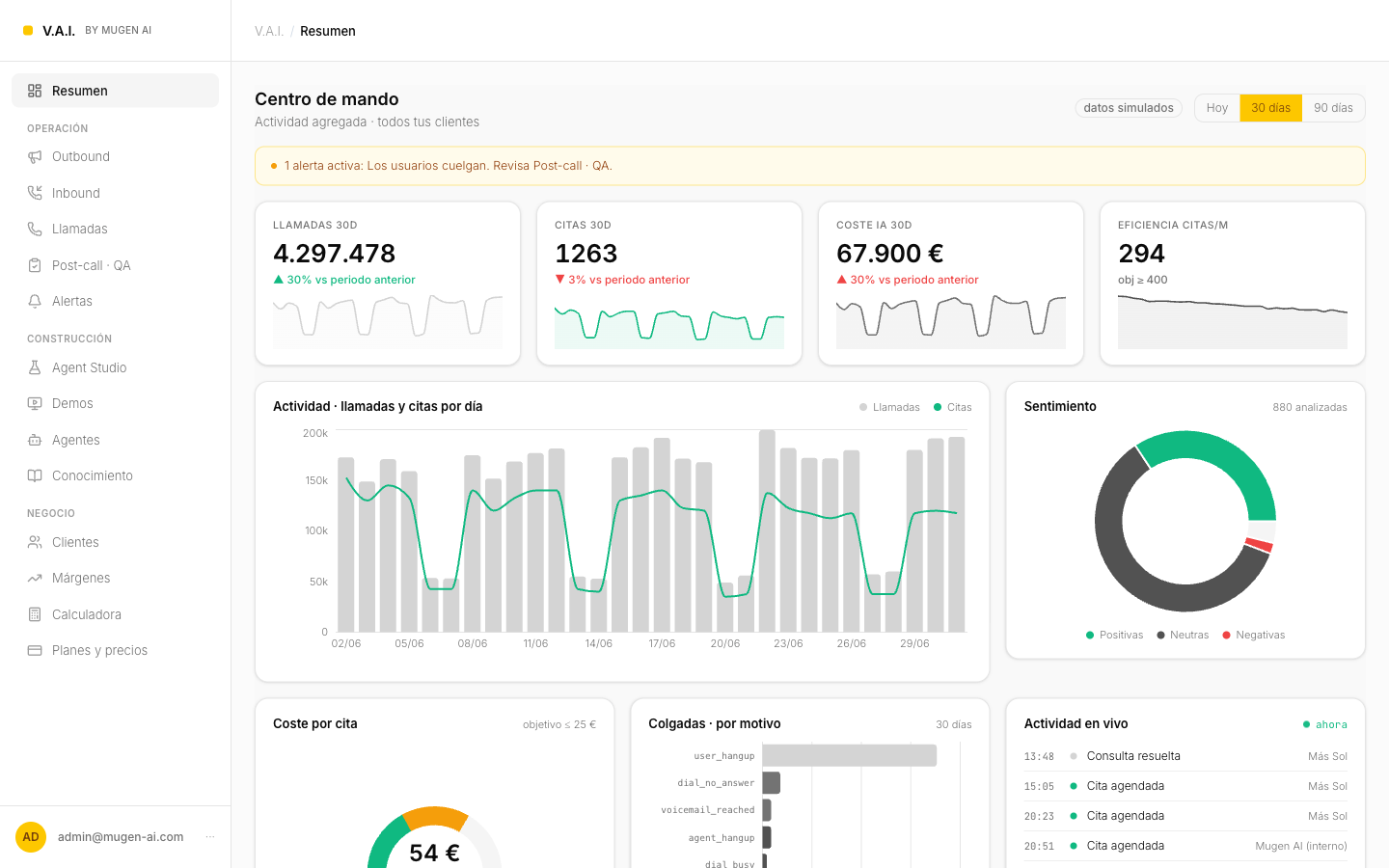
Task: Click the AD user avatar
Action: [31, 837]
